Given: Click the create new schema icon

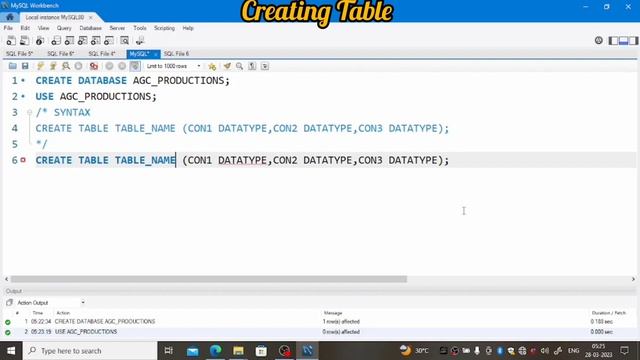Looking at the screenshot, I should coord(56,40).
